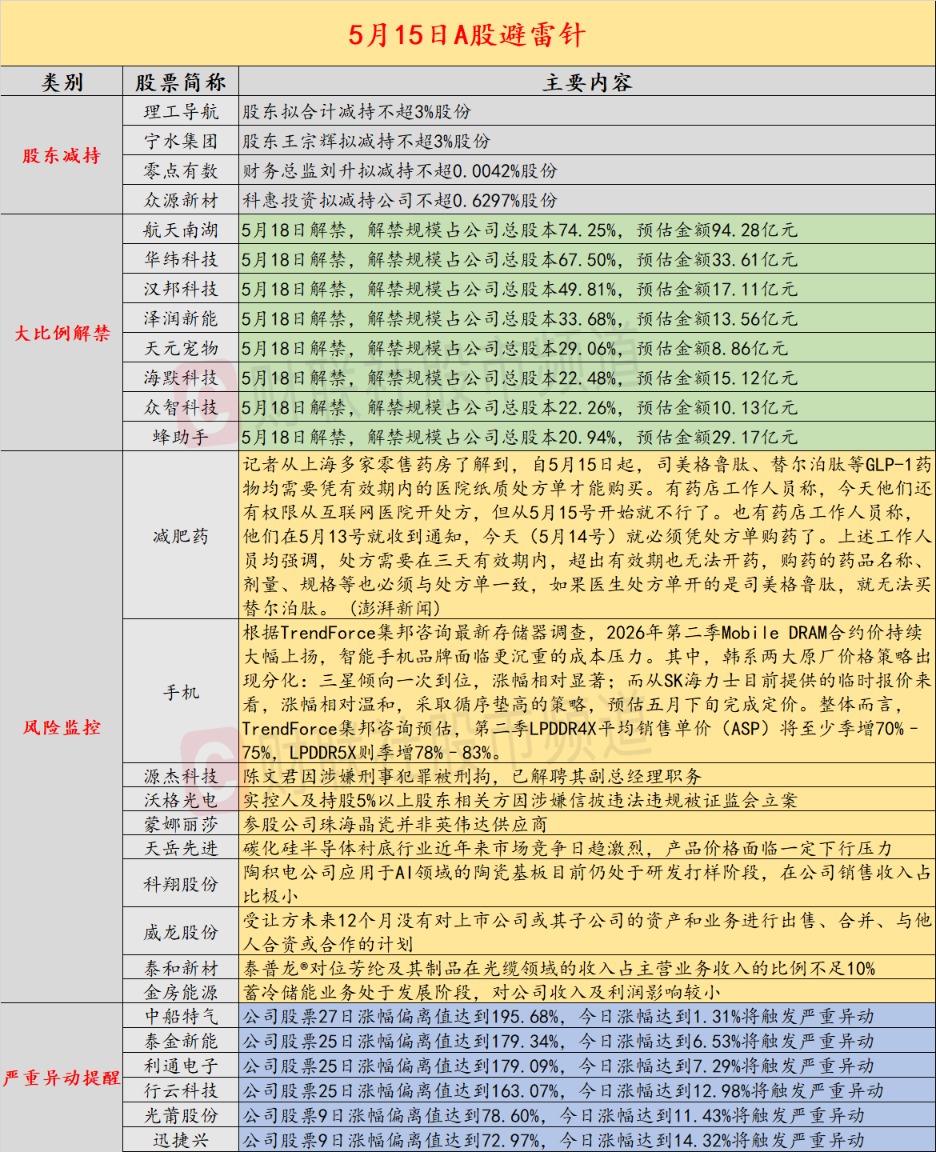936x1152 pixels.
Task: Select stock name 光莆股份
Action: pyautogui.click(x=181, y=1115)
